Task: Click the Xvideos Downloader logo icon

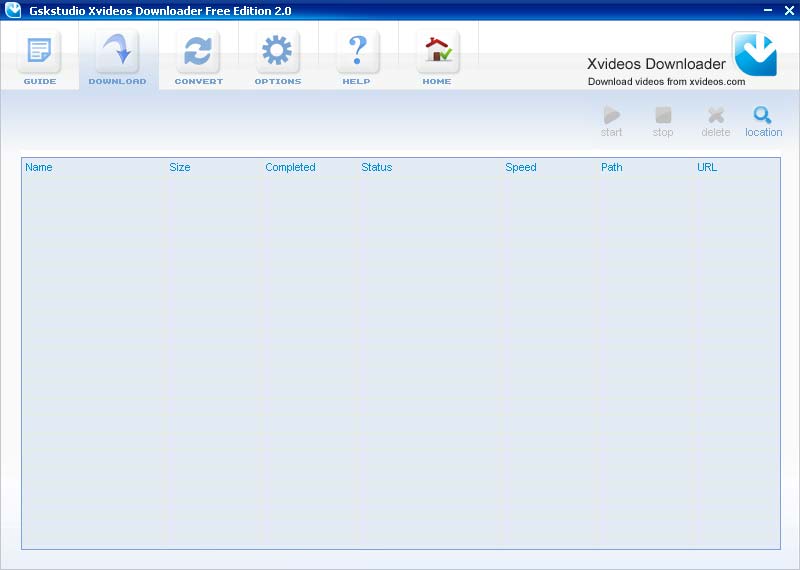Action: click(755, 54)
